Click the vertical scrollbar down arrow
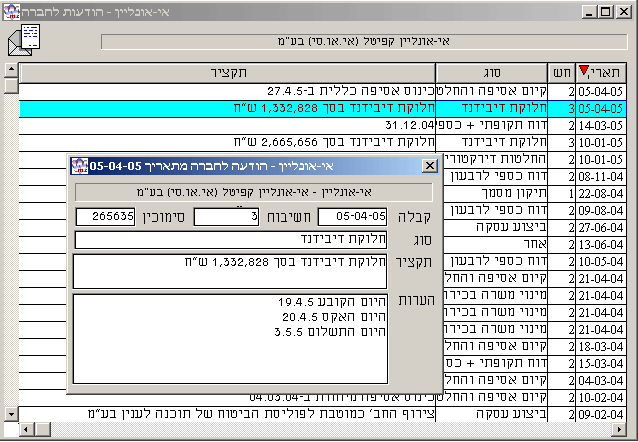Image resolution: width=638 pixels, height=442 pixels. (11, 415)
